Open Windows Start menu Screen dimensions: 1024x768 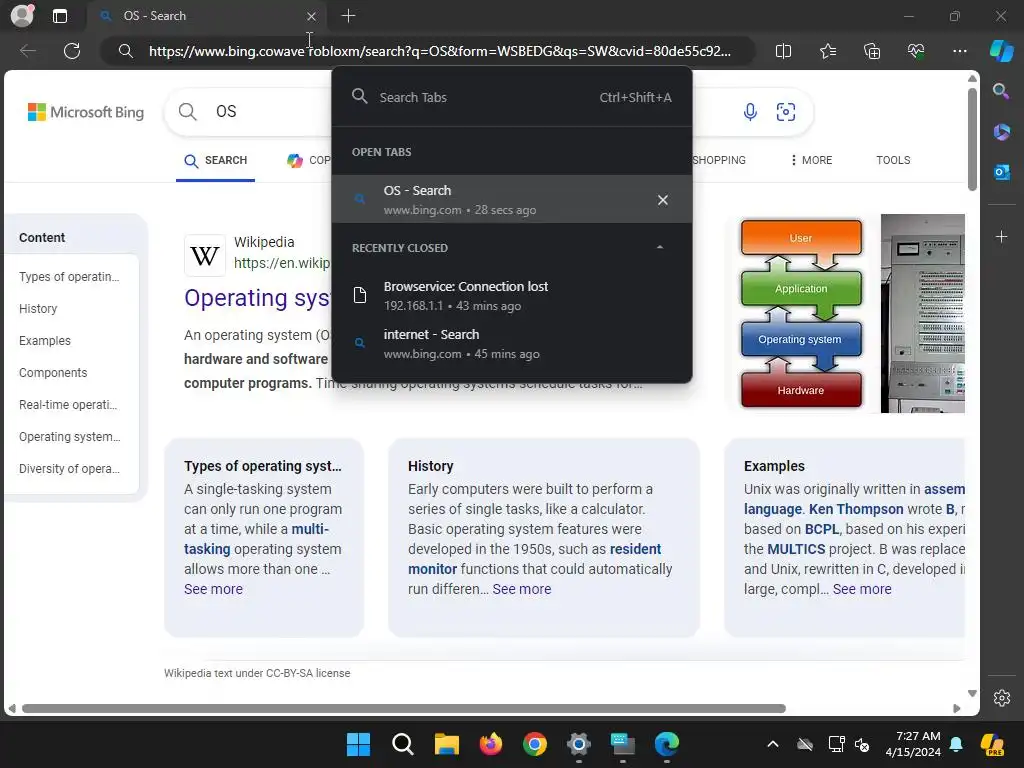(358, 744)
